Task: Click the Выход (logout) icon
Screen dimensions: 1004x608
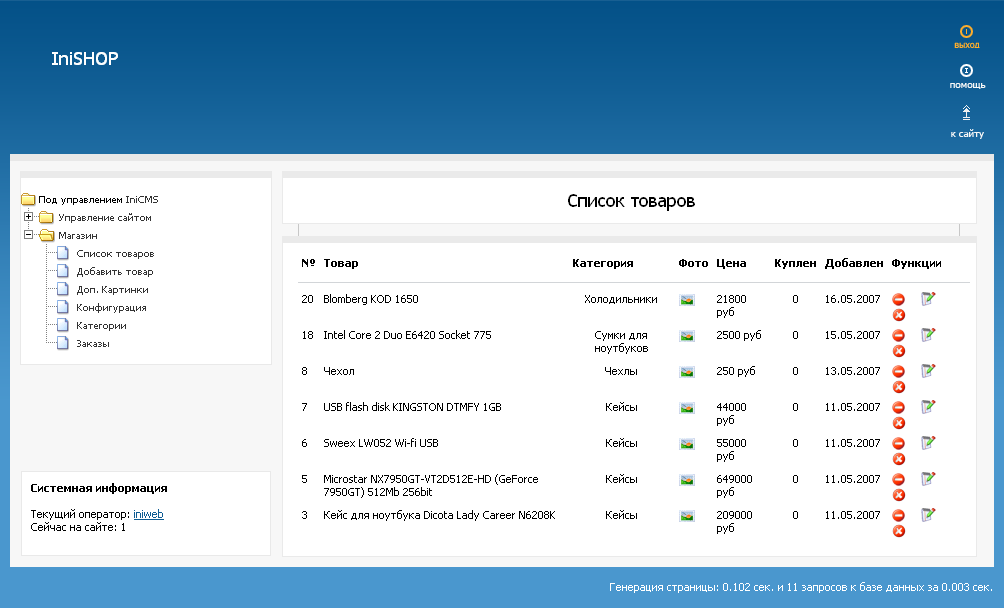Action: click(966, 33)
